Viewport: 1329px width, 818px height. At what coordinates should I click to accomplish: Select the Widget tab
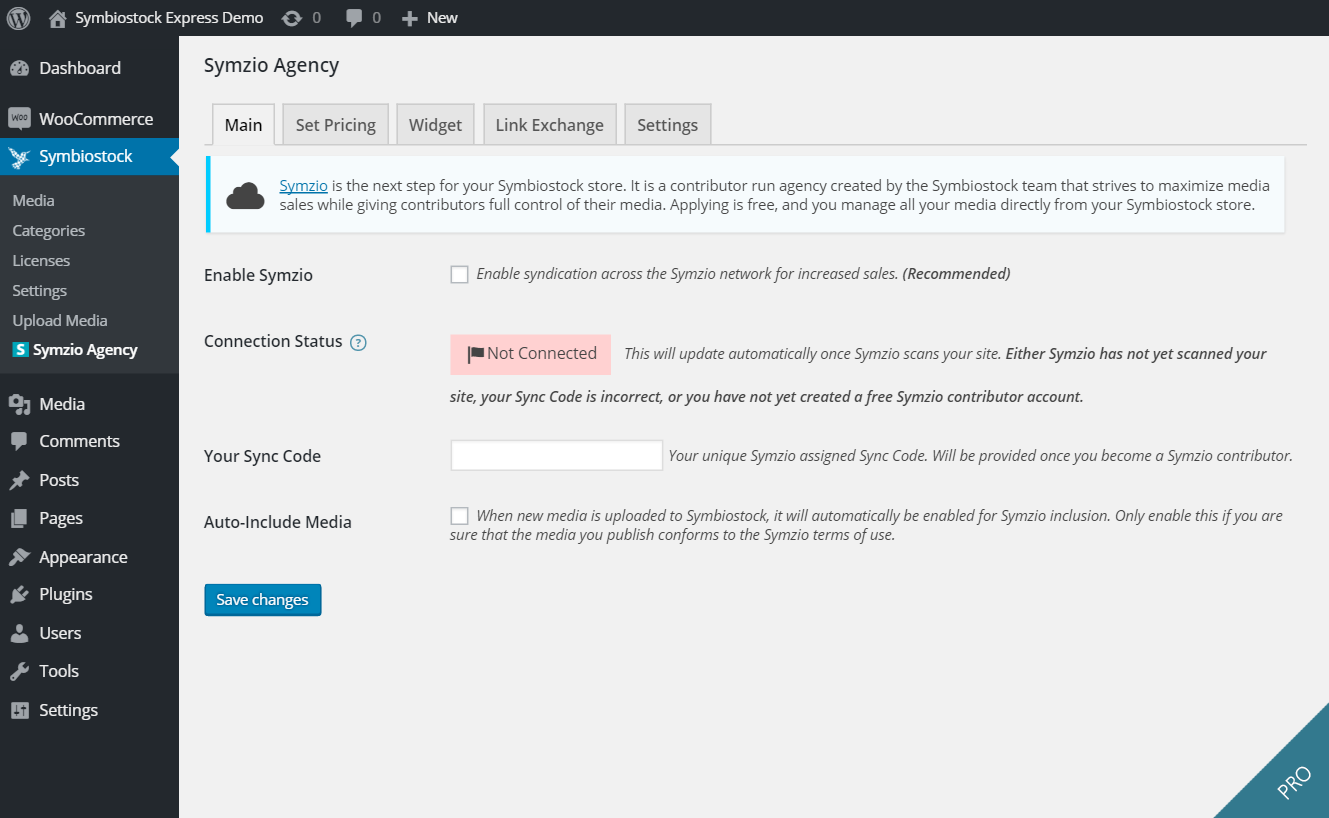point(435,125)
